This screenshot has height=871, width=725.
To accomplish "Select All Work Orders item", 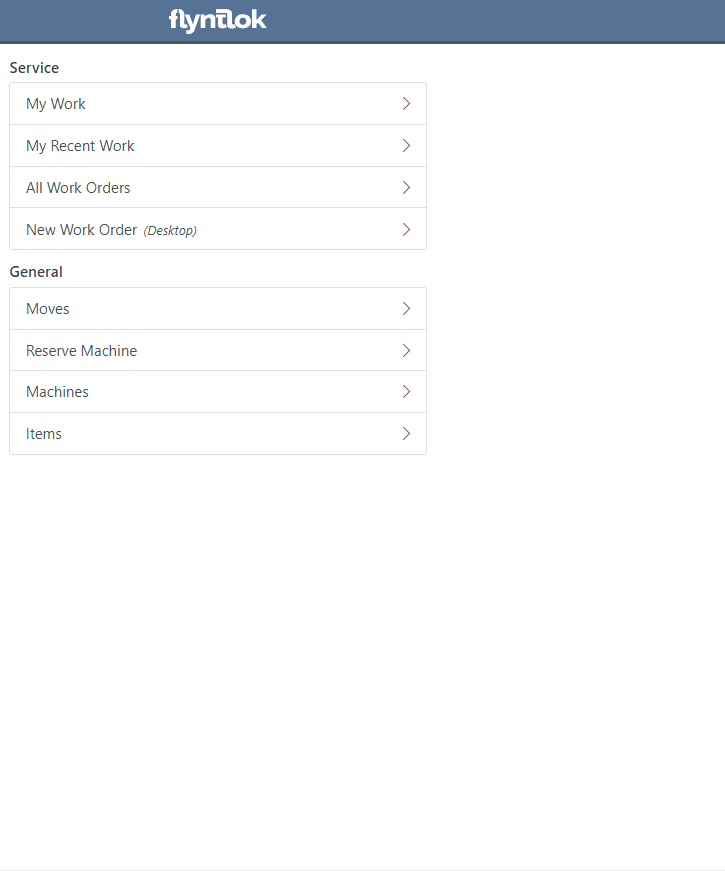I will [218, 187].
